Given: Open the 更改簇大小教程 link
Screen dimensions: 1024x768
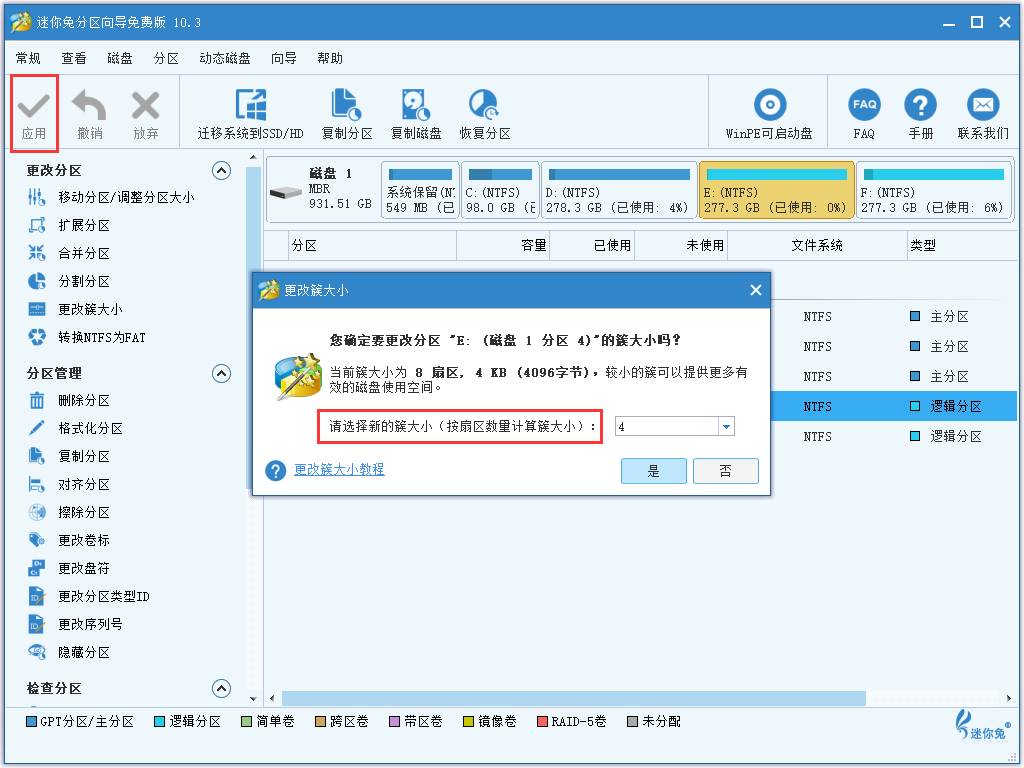Looking at the screenshot, I should [x=339, y=470].
